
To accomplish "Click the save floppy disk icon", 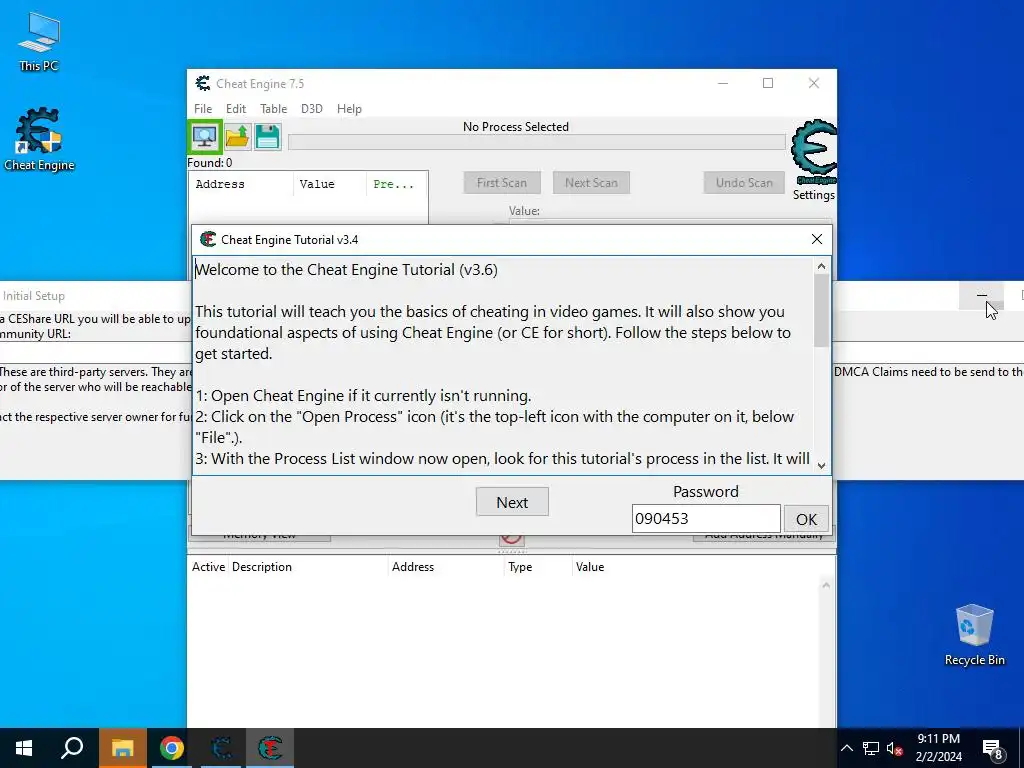I will tap(268, 137).
